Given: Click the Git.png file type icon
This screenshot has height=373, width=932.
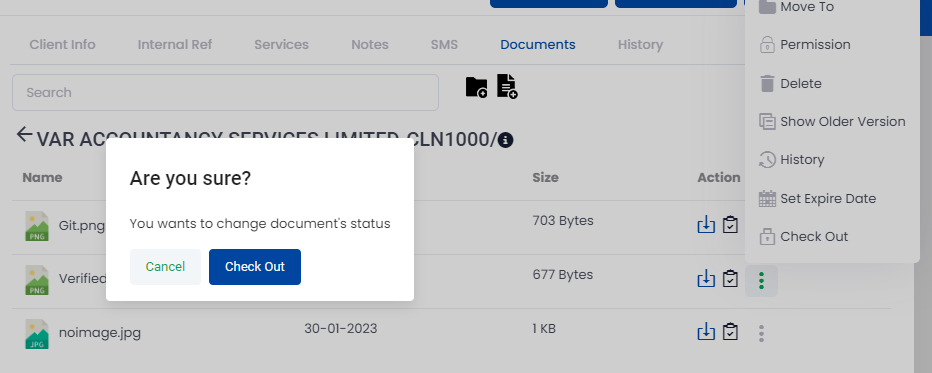Looking at the screenshot, I should (37, 226).
